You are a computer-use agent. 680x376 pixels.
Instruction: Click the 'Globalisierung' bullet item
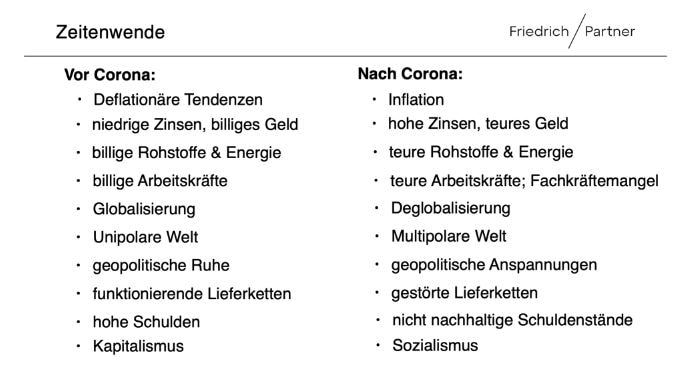[x=144, y=209]
